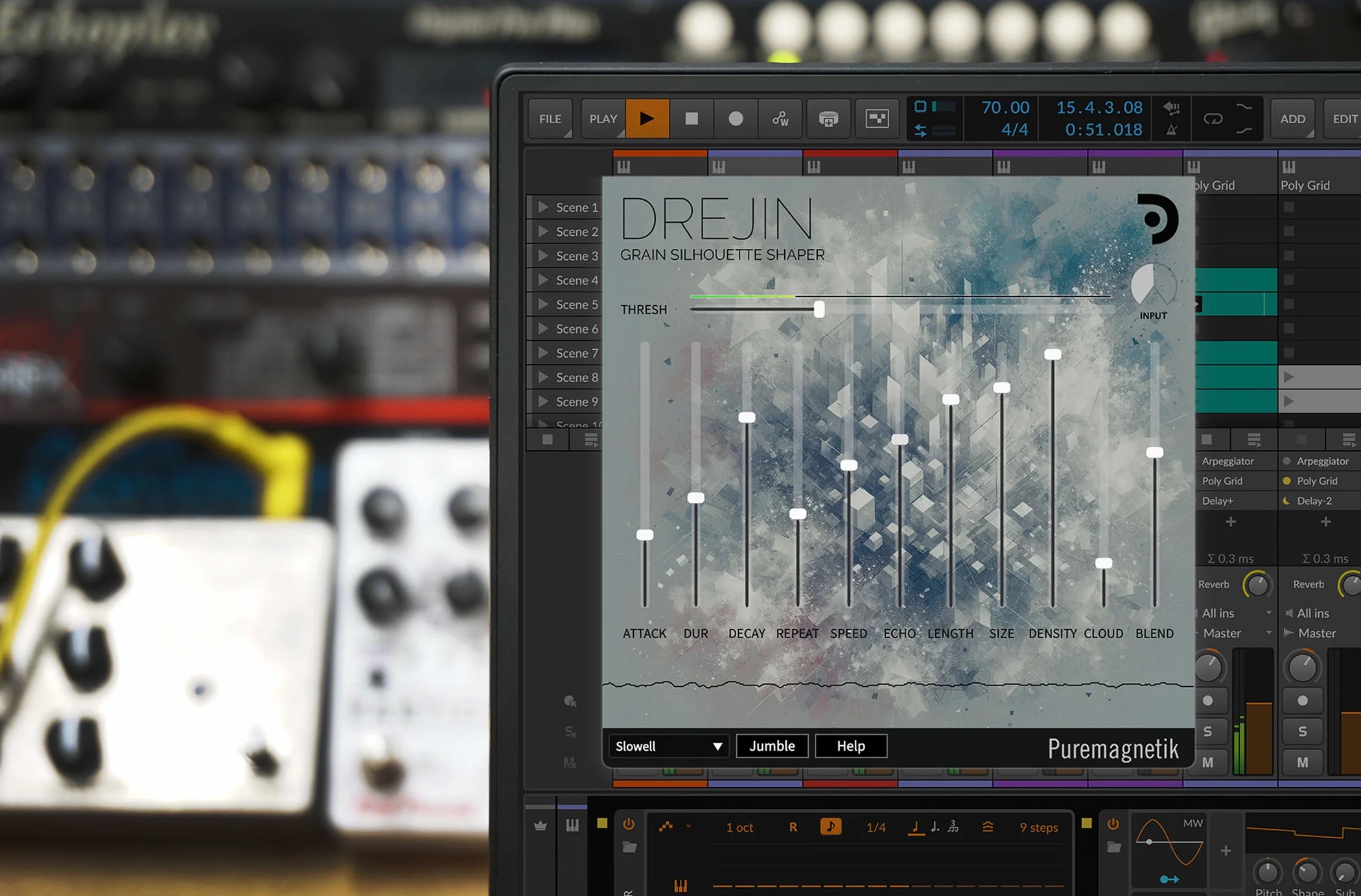Click the ATTACK slider handle
The image size is (1361, 896).
645,534
